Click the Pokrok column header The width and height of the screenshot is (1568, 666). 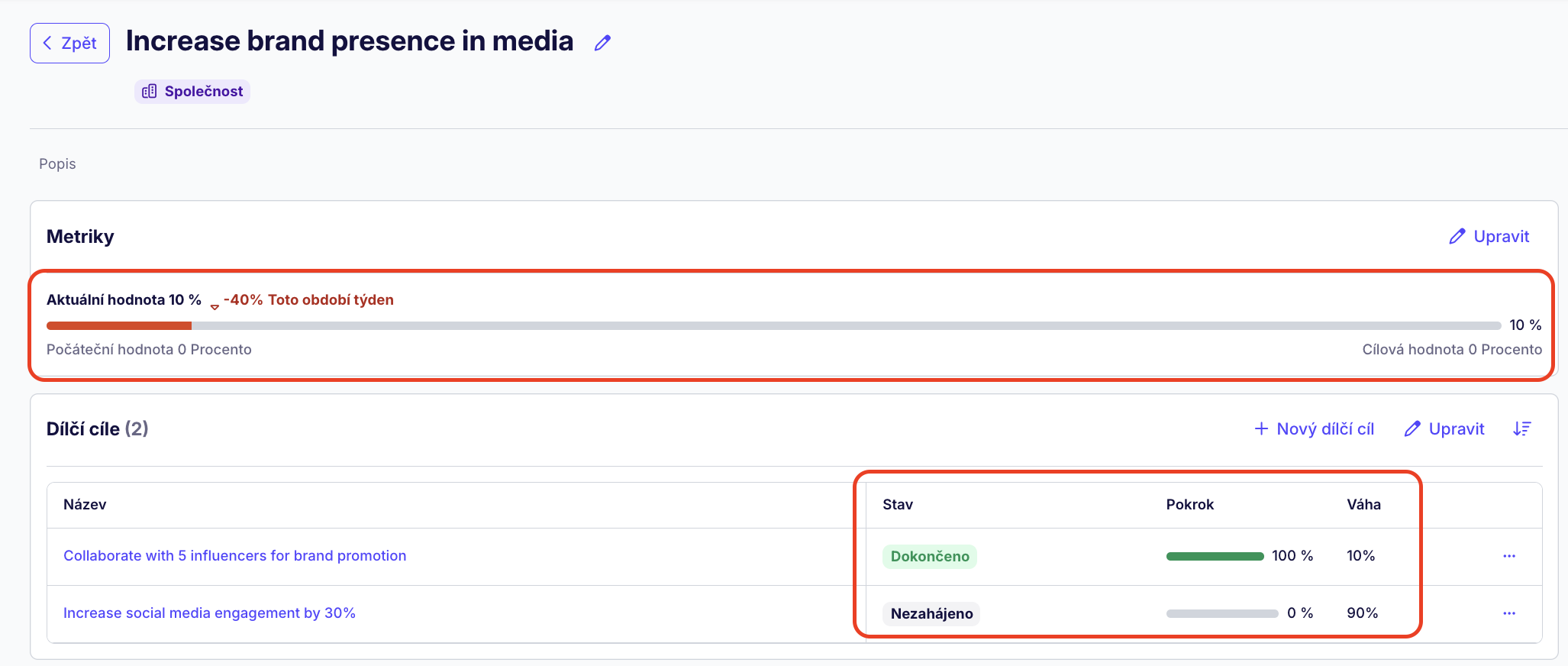tap(1190, 504)
